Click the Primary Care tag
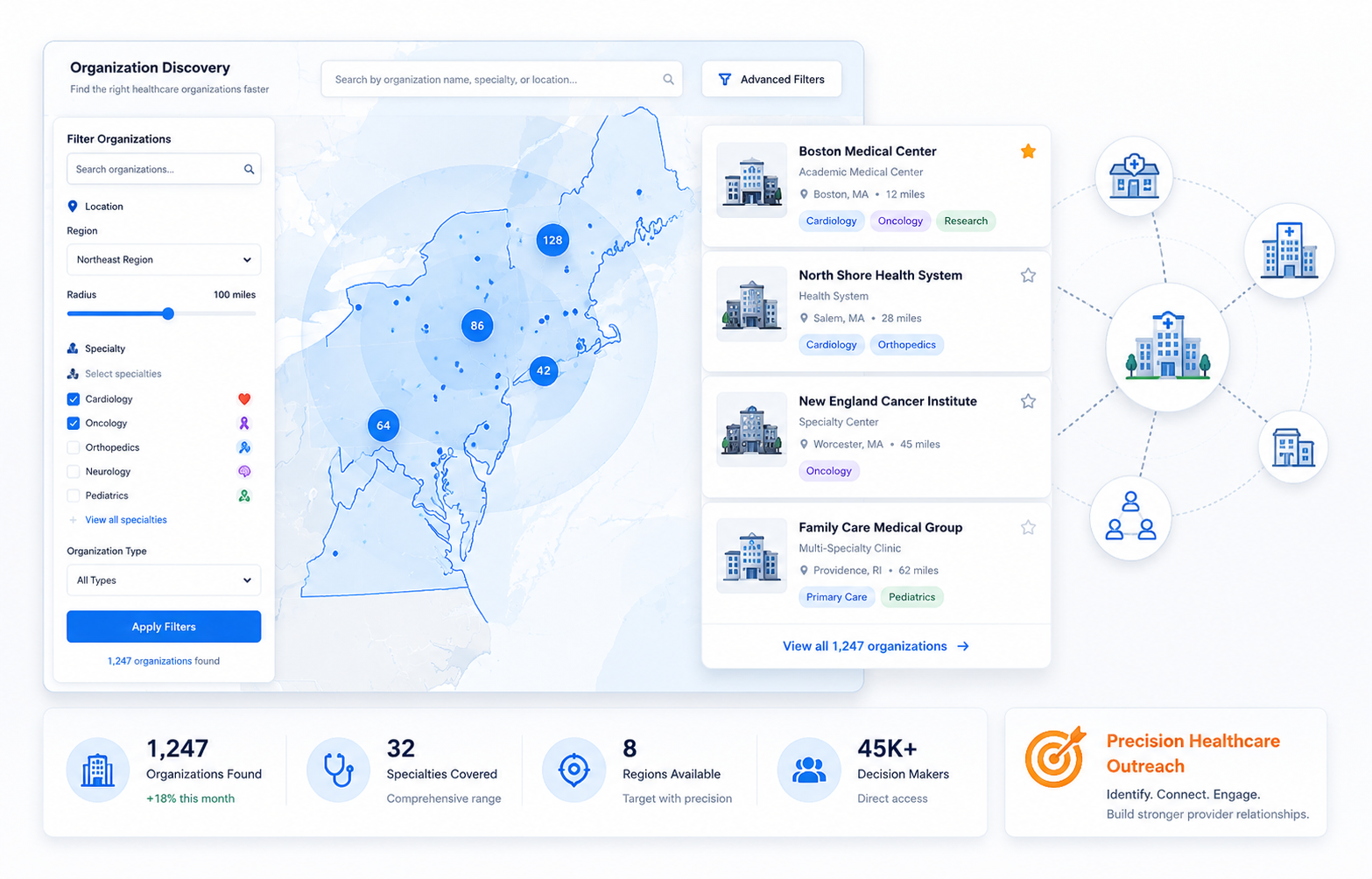1372x879 pixels. click(836, 597)
